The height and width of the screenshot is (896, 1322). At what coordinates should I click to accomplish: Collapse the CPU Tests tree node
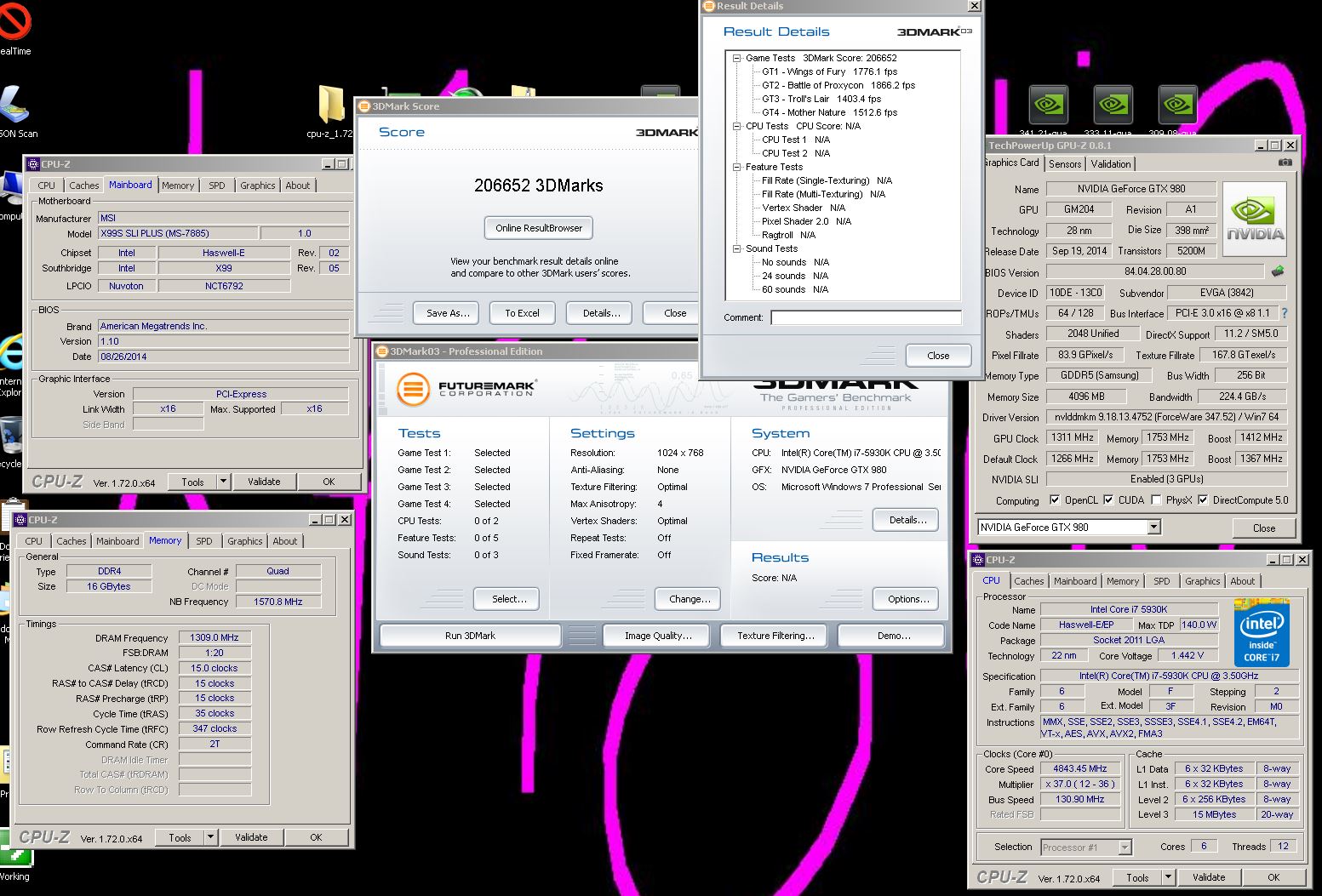pos(737,126)
